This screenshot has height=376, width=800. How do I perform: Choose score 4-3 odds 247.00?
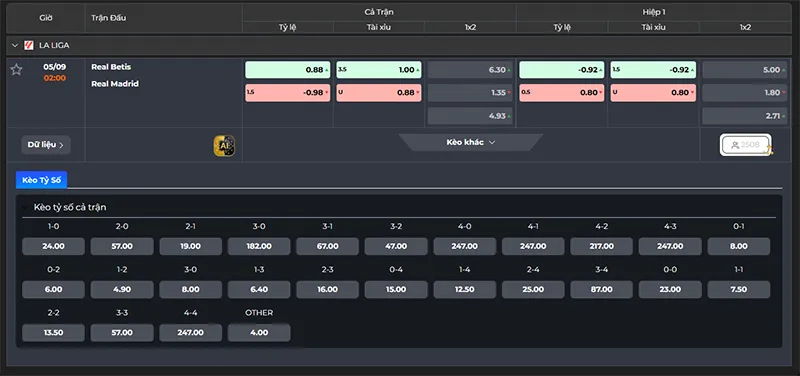670,246
